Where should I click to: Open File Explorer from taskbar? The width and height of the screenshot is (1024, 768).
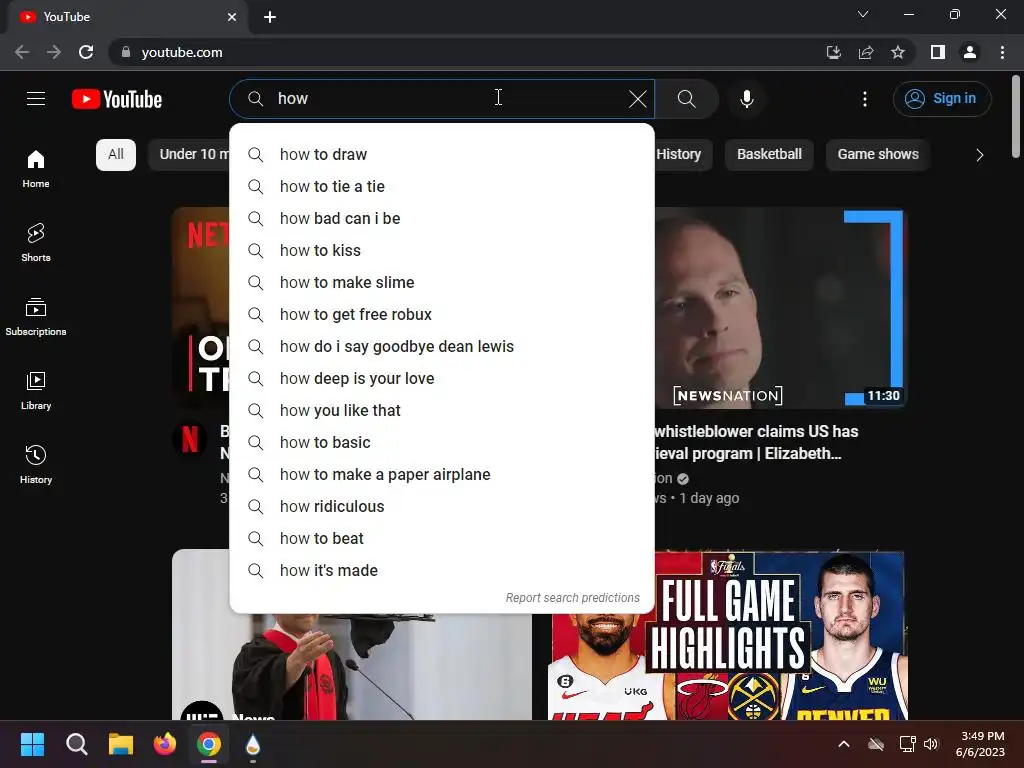point(121,744)
